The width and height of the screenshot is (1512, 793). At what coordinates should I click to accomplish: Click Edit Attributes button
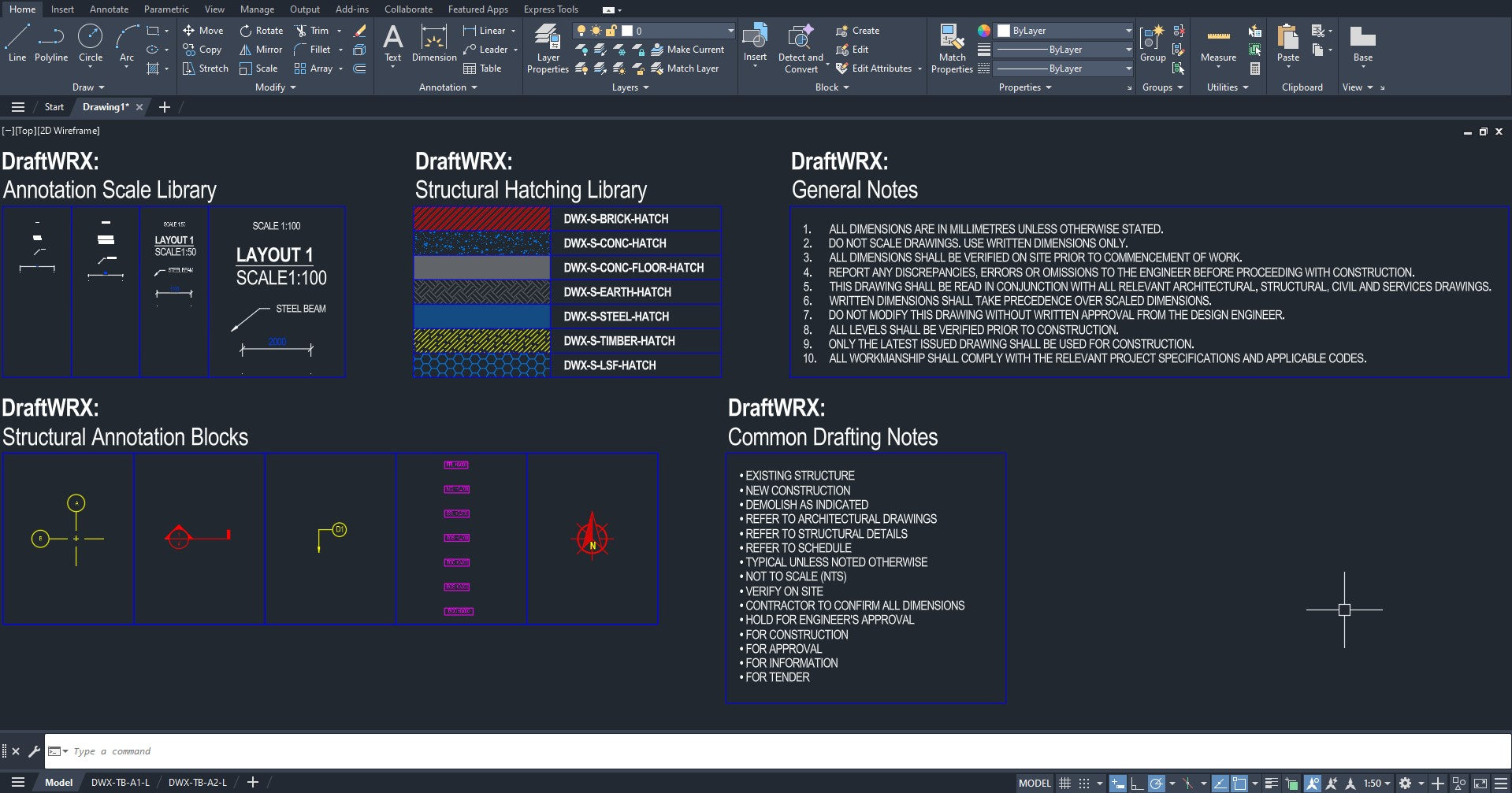pos(873,69)
